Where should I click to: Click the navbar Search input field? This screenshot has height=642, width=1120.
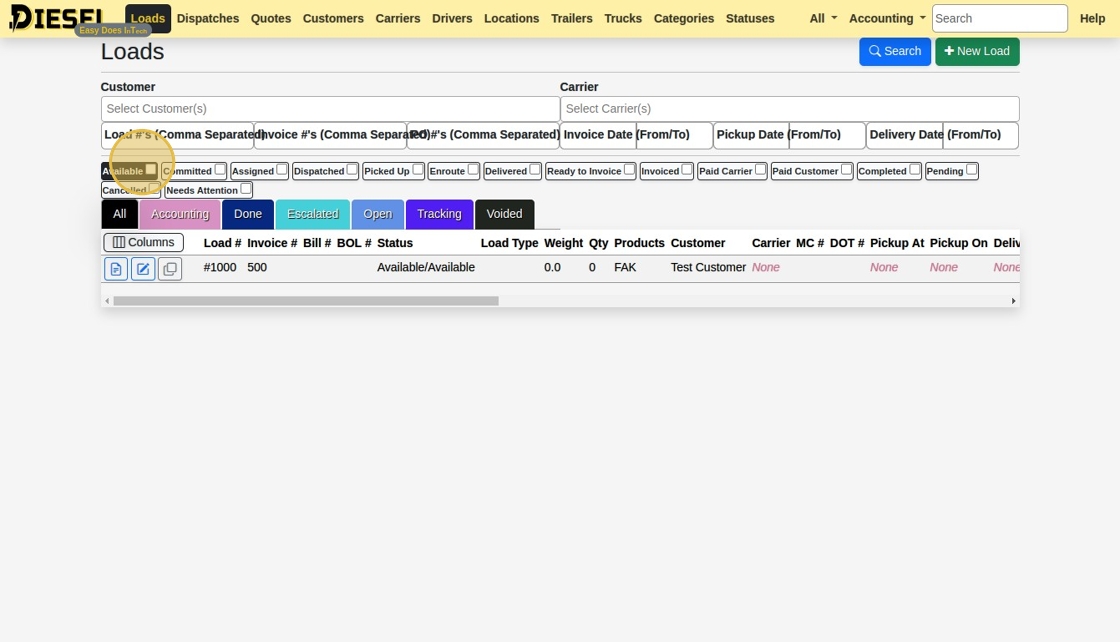click(x=1000, y=19)
